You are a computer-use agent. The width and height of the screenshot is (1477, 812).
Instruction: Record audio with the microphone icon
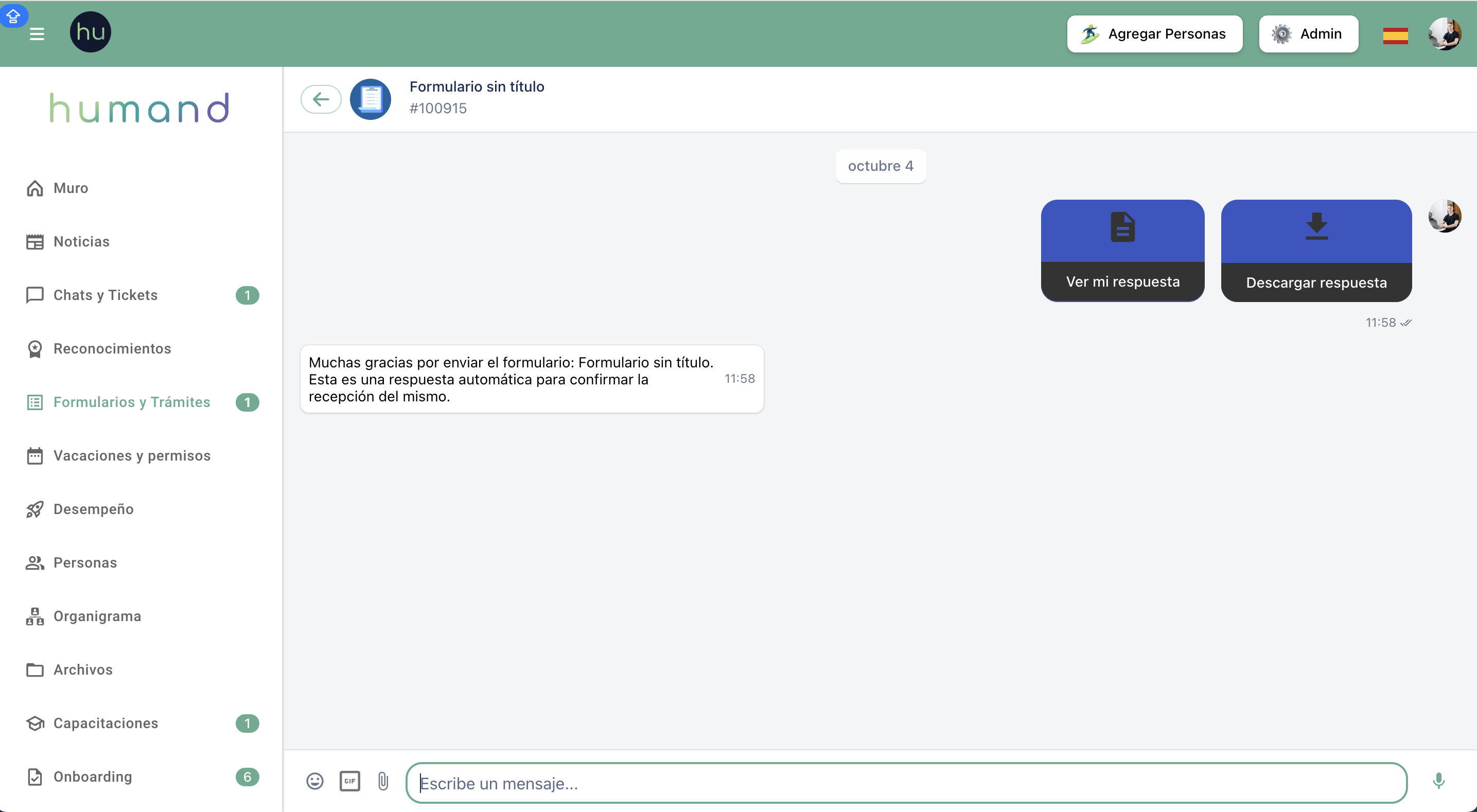(x=1438, y=781)
